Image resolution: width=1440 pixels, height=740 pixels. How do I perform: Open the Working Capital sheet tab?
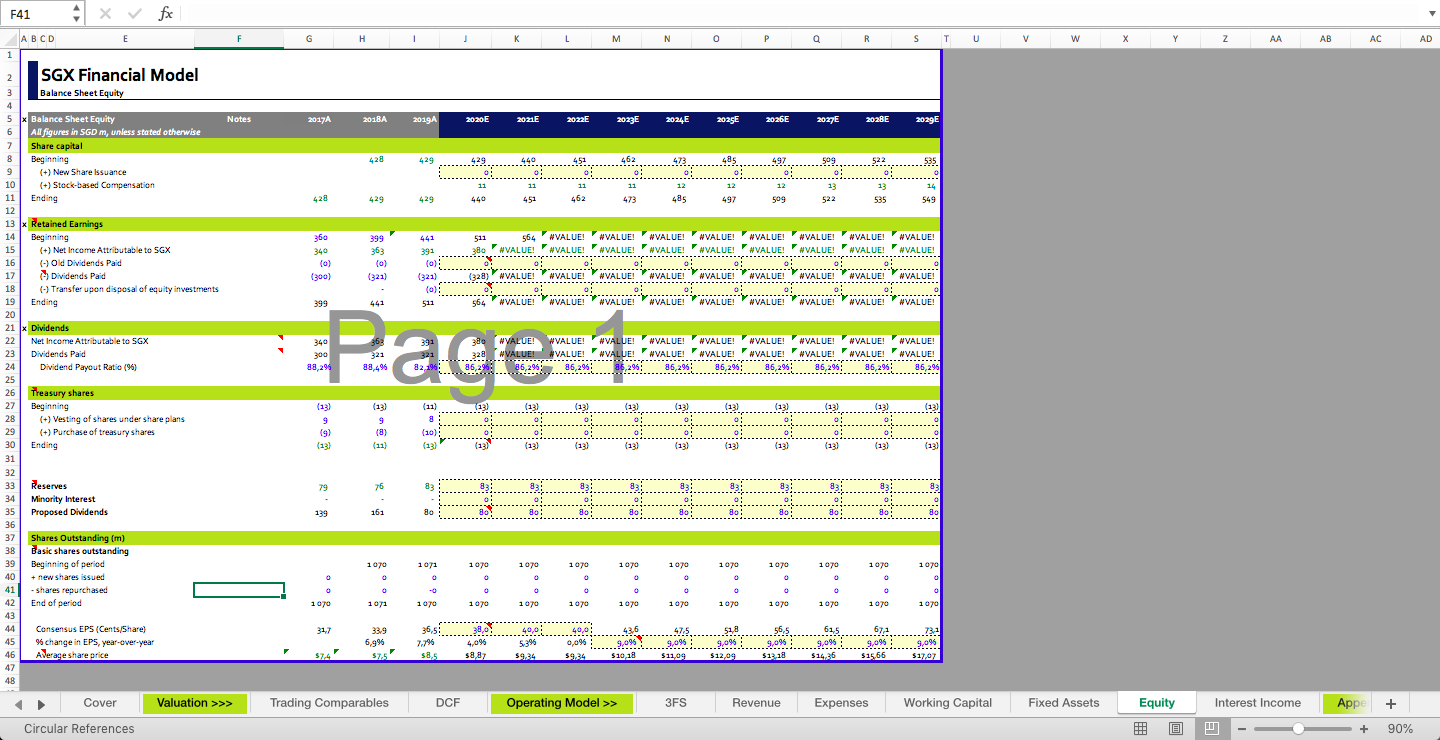pyautogui.click(x=948, y=703)
